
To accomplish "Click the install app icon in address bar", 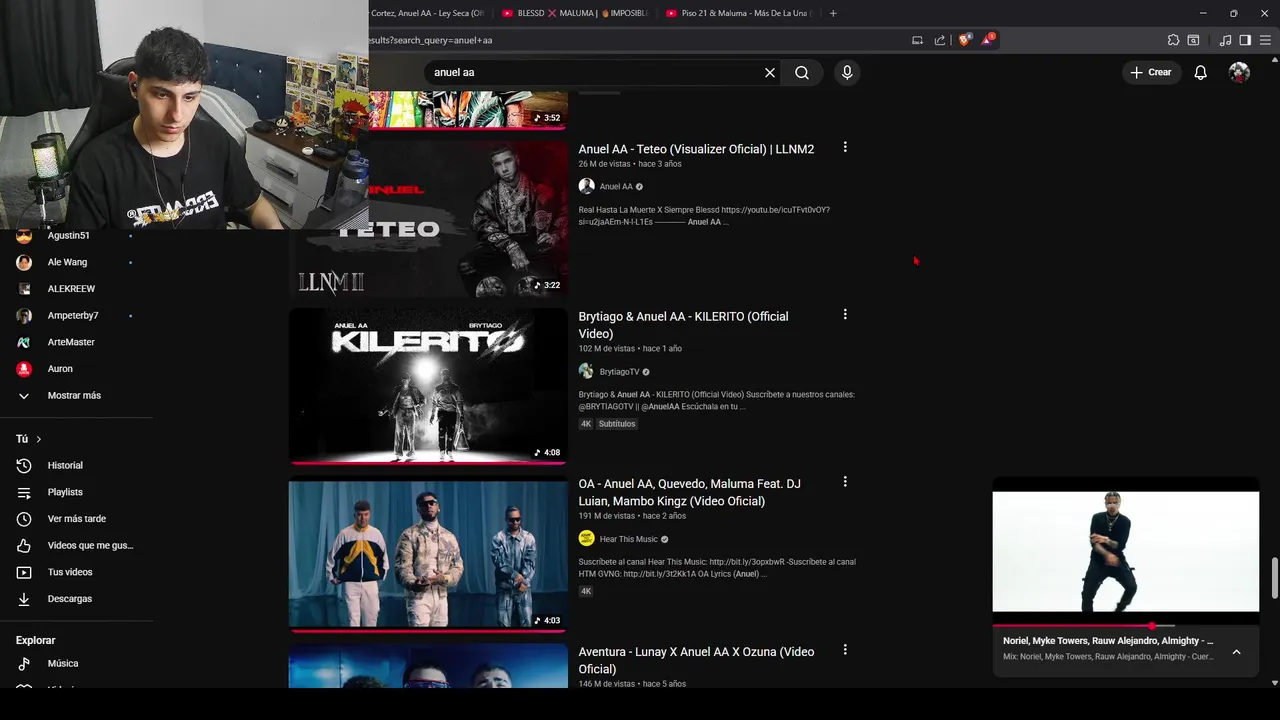I will [917, 40].
